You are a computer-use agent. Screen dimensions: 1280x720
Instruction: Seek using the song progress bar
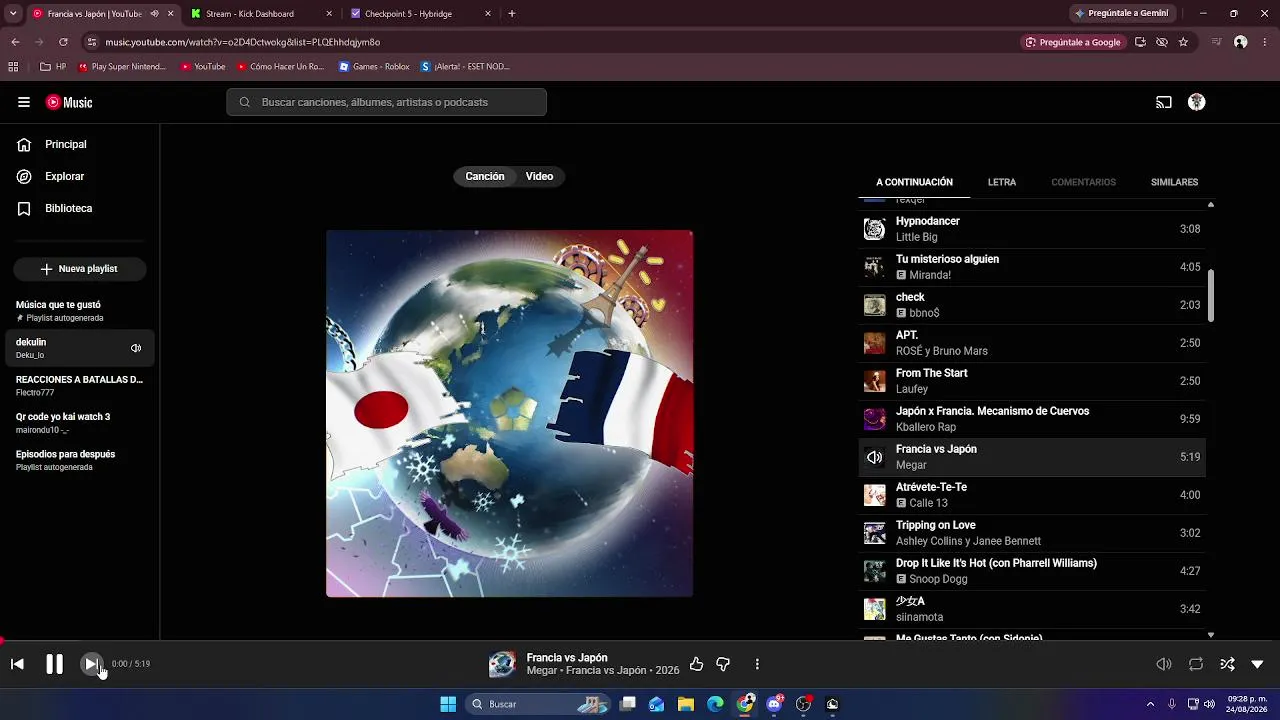640,640
